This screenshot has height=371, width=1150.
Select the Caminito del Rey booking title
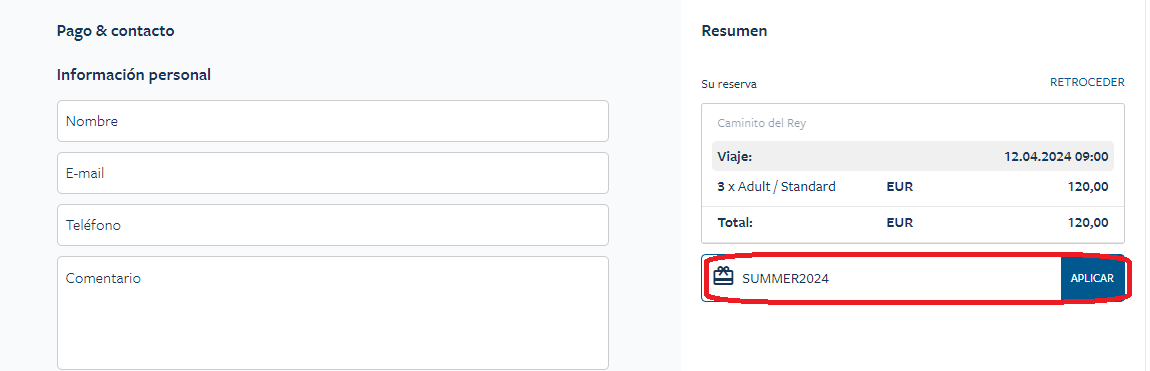click(x=761, y=123)
